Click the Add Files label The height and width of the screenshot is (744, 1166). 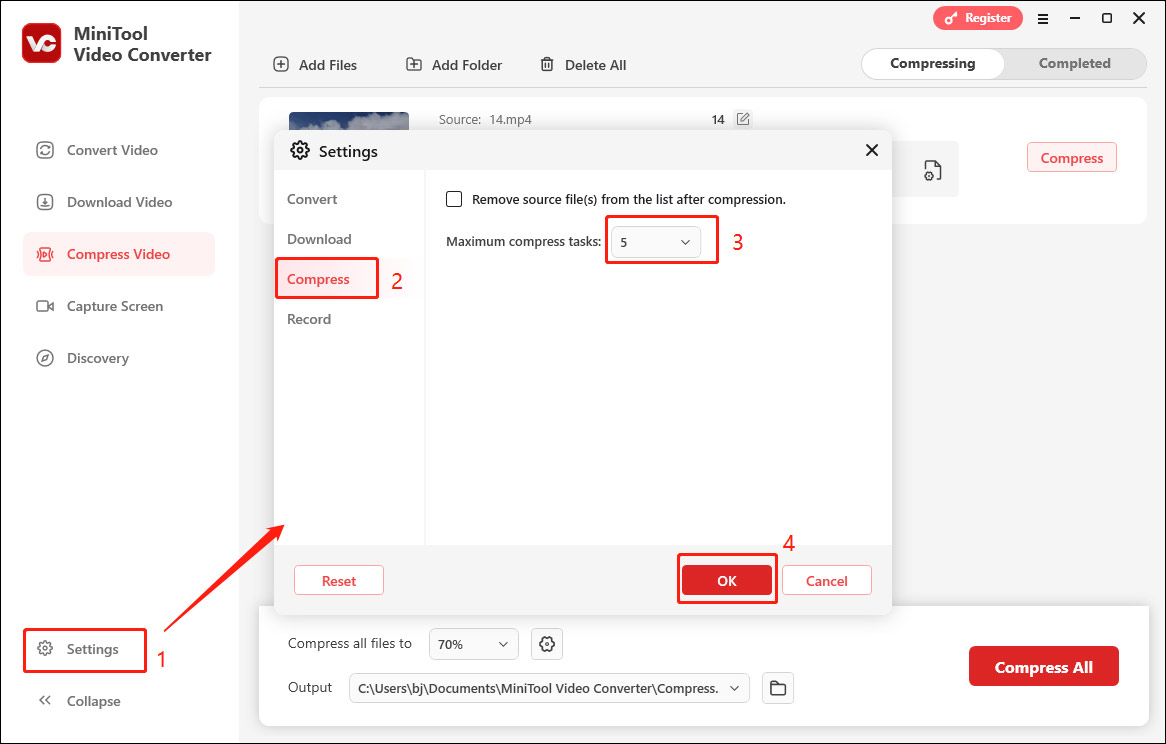328,65
